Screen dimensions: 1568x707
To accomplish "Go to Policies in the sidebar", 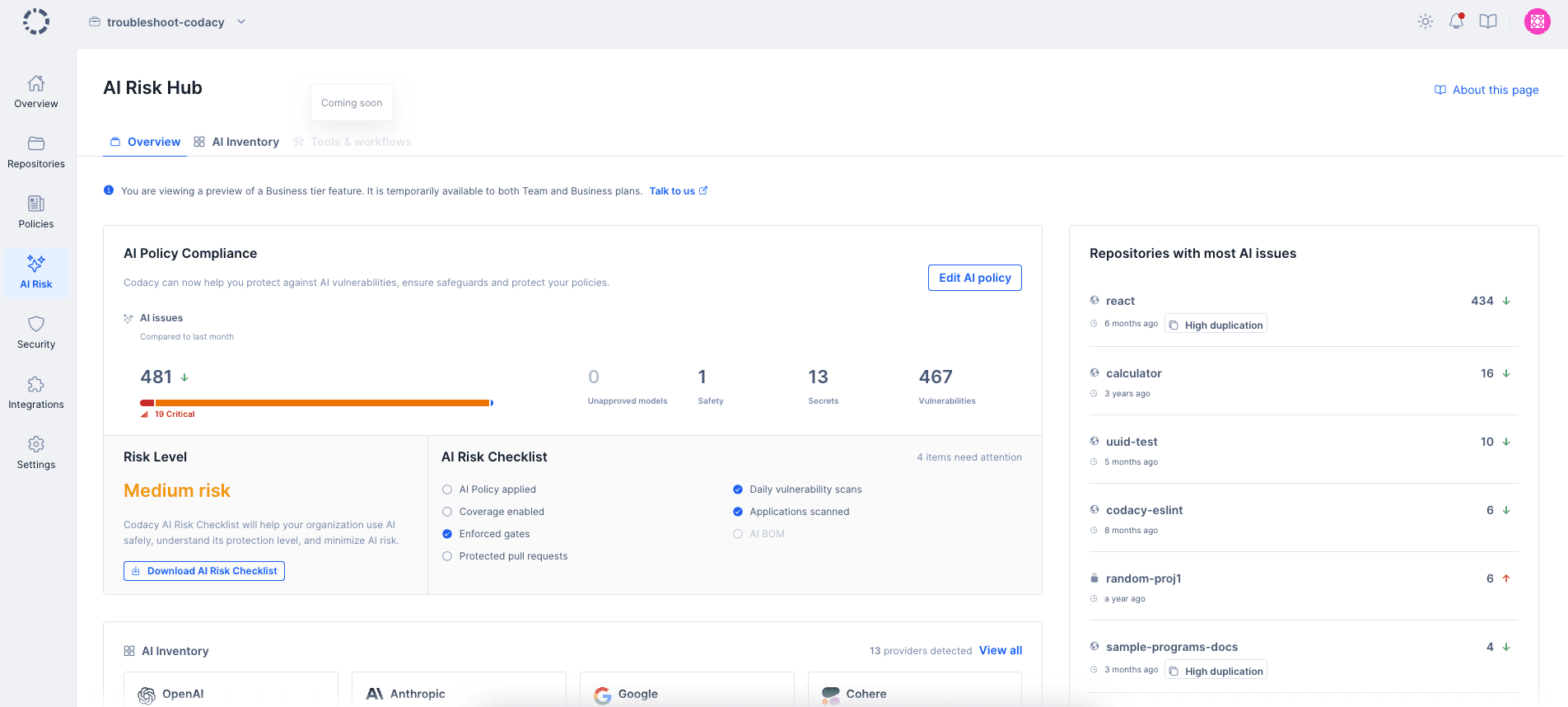I will [x=36, y=213].
